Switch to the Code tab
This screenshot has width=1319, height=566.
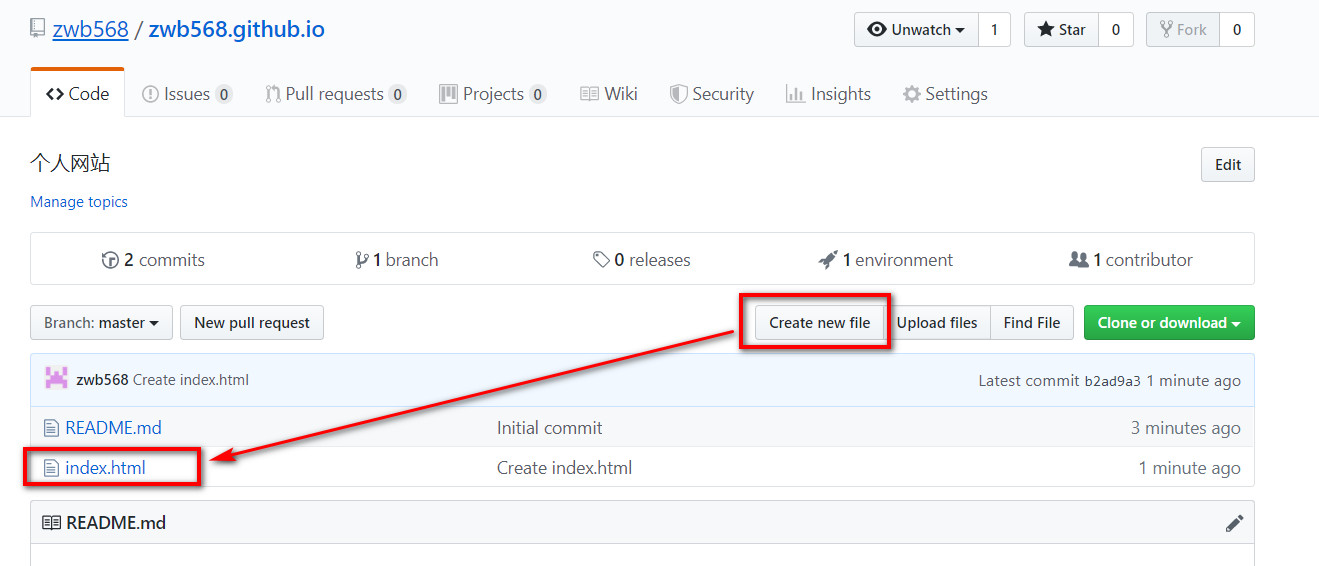click(x=78, y=94)
